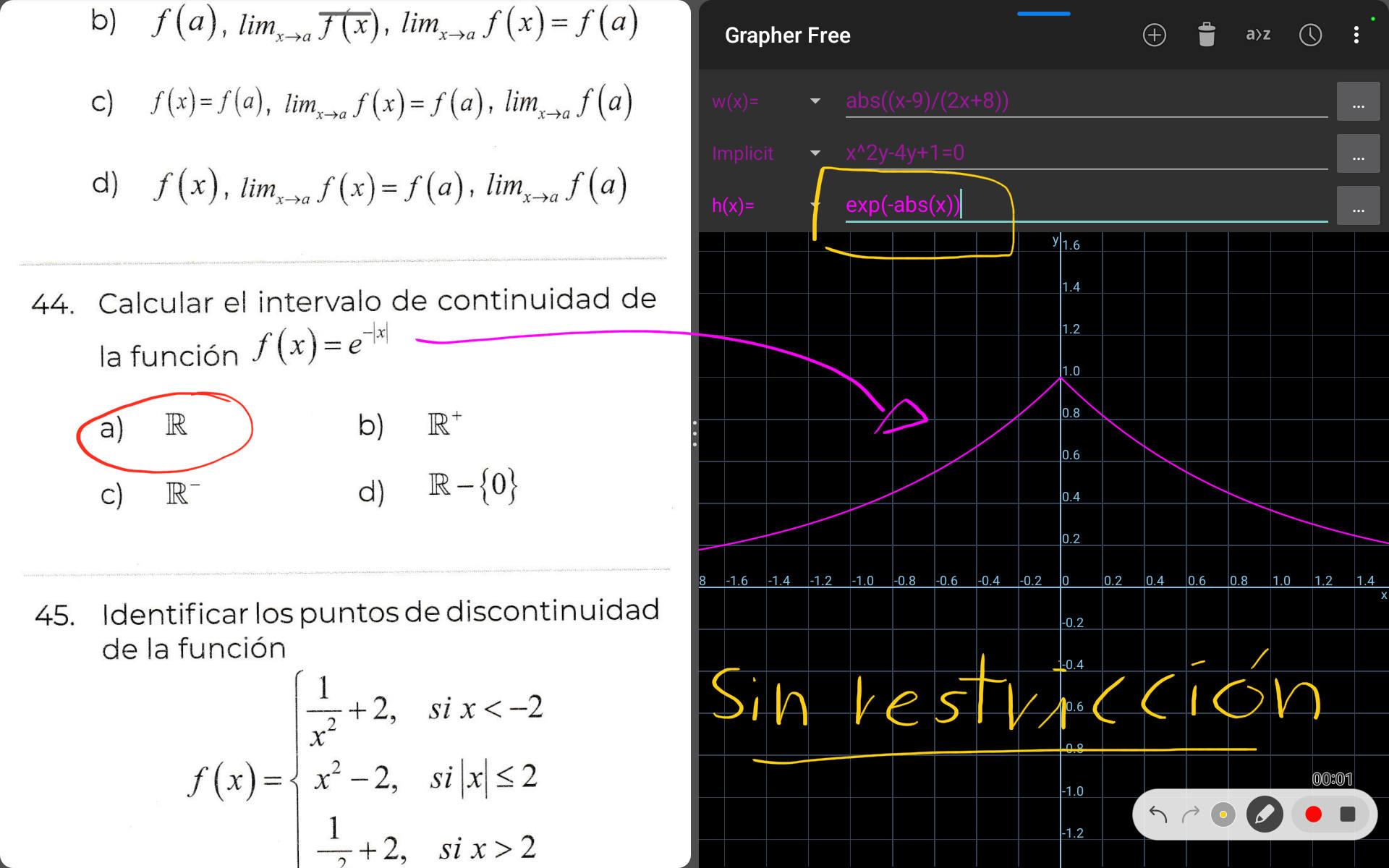Open the history clock icon
The width and height of the screenshot is (1389, 868).
(x=1309, y=34)
